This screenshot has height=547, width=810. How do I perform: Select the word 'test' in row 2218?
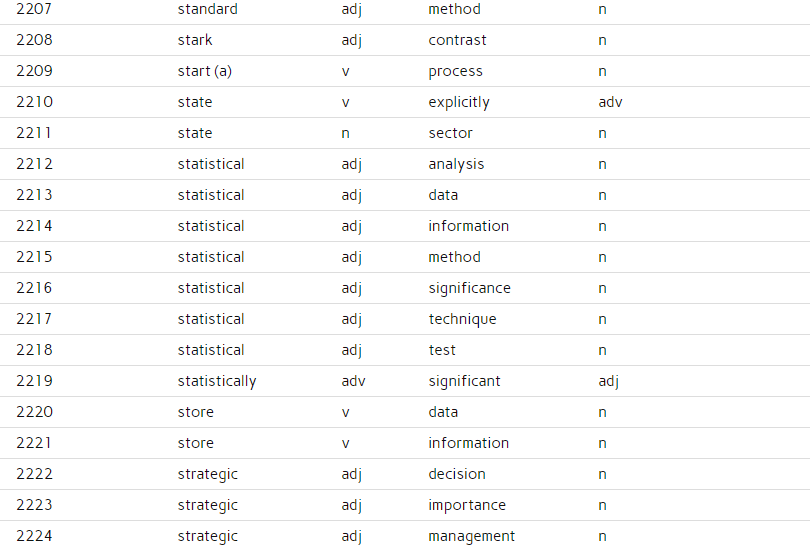pos(442,350)
